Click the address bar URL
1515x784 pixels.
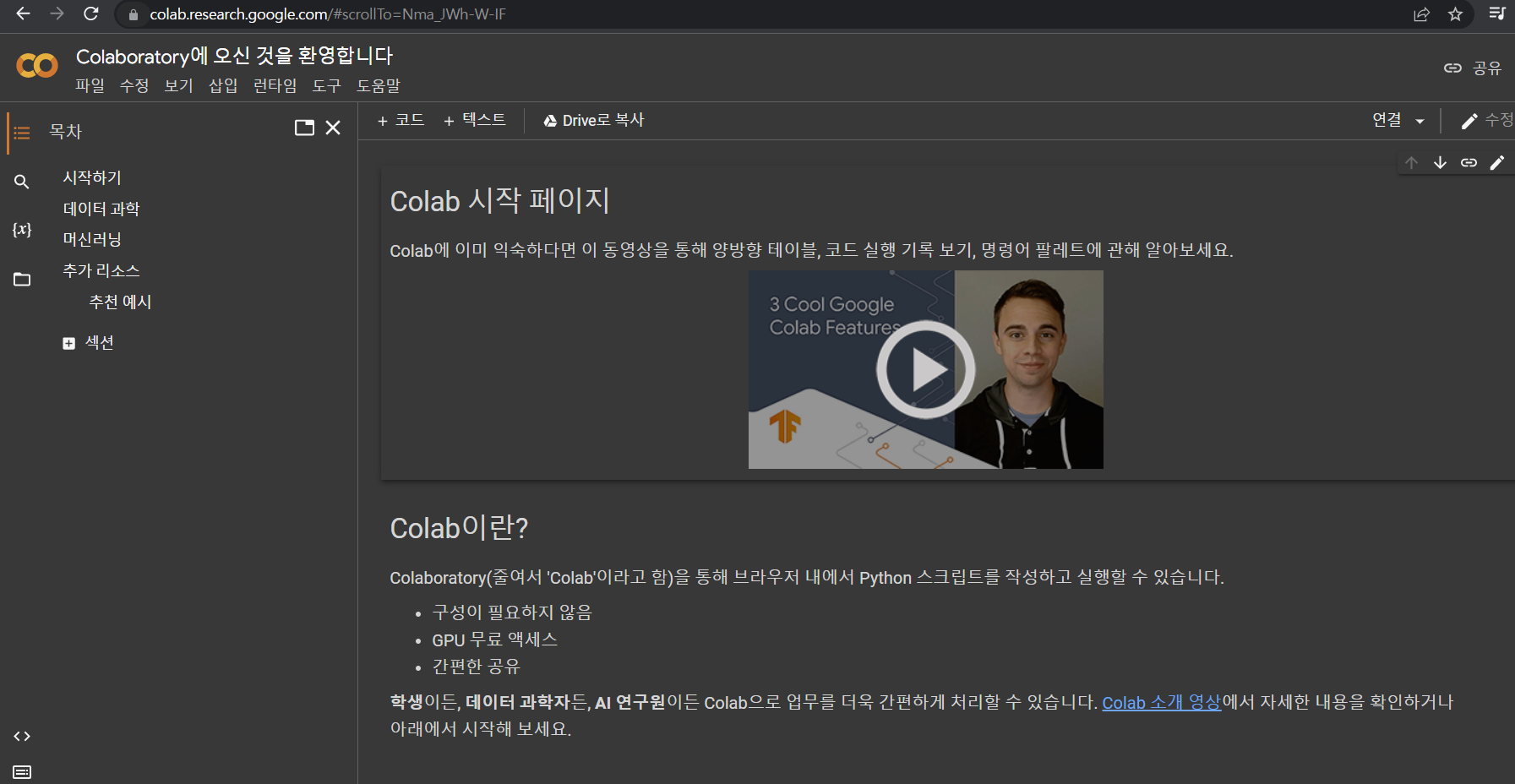tap(328, 14)
